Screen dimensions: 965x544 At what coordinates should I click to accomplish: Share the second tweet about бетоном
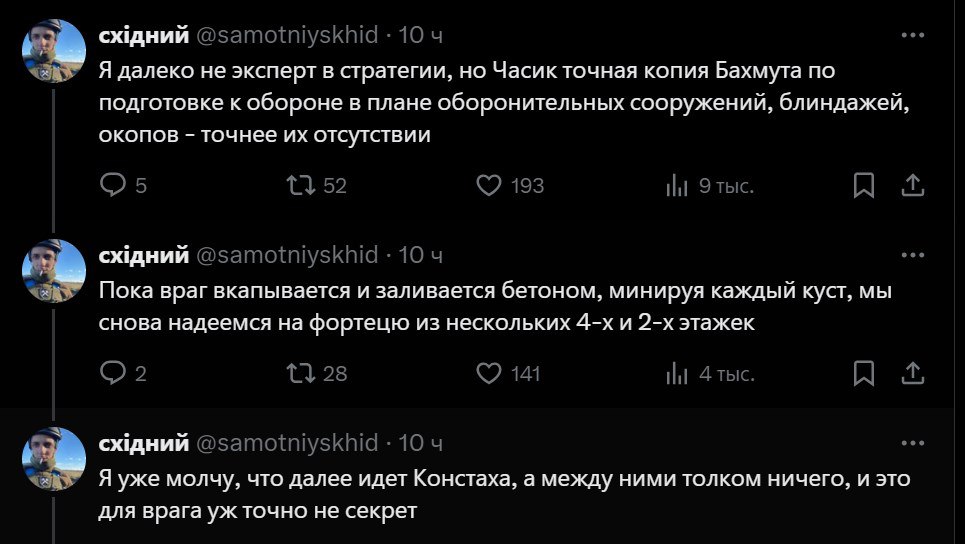click(912, 374)
